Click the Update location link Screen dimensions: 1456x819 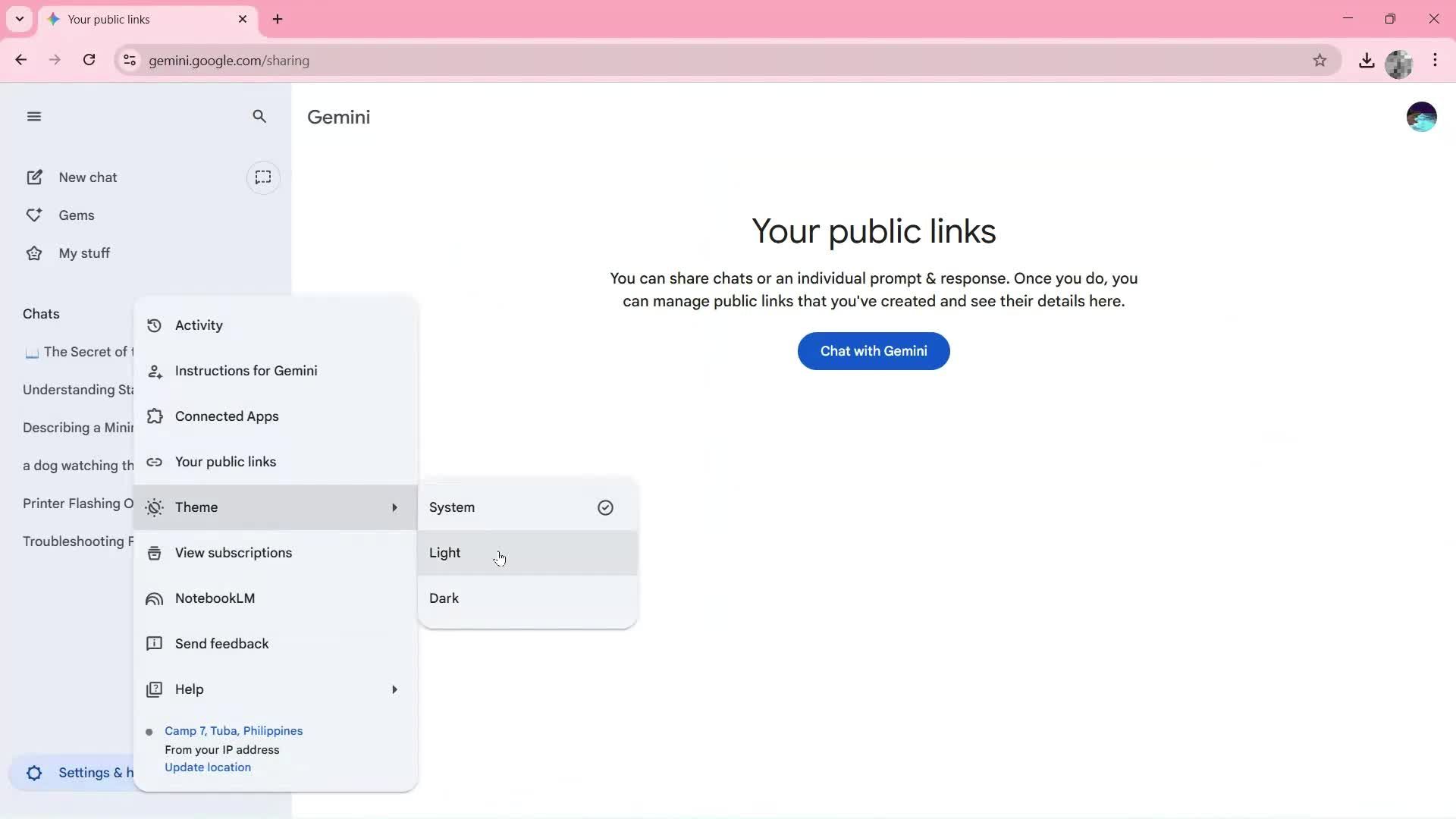tap(208, 767)
